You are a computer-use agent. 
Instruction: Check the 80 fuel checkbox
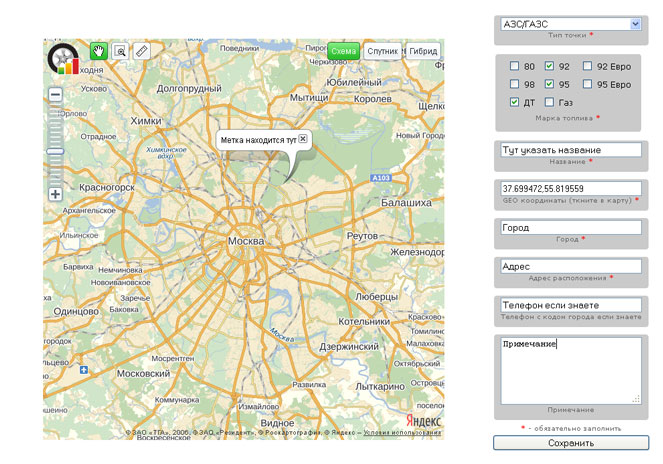pos(514,67)
